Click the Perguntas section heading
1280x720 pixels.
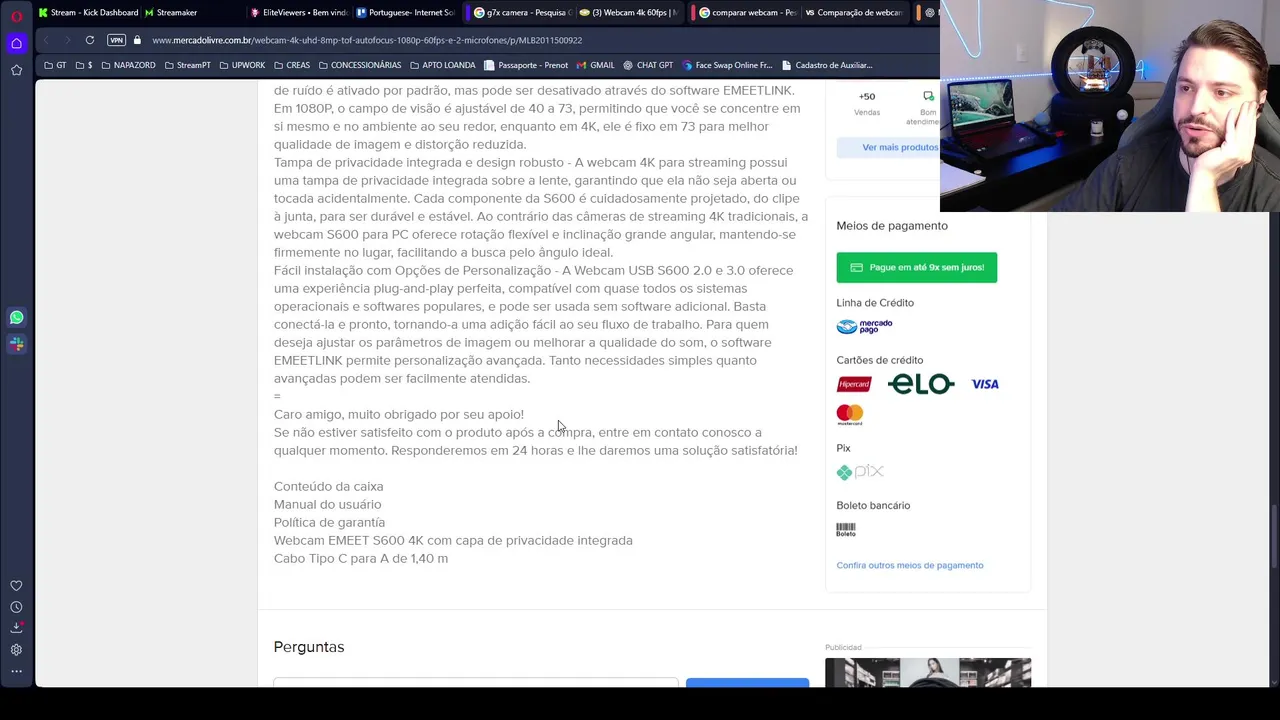point(309,647)
